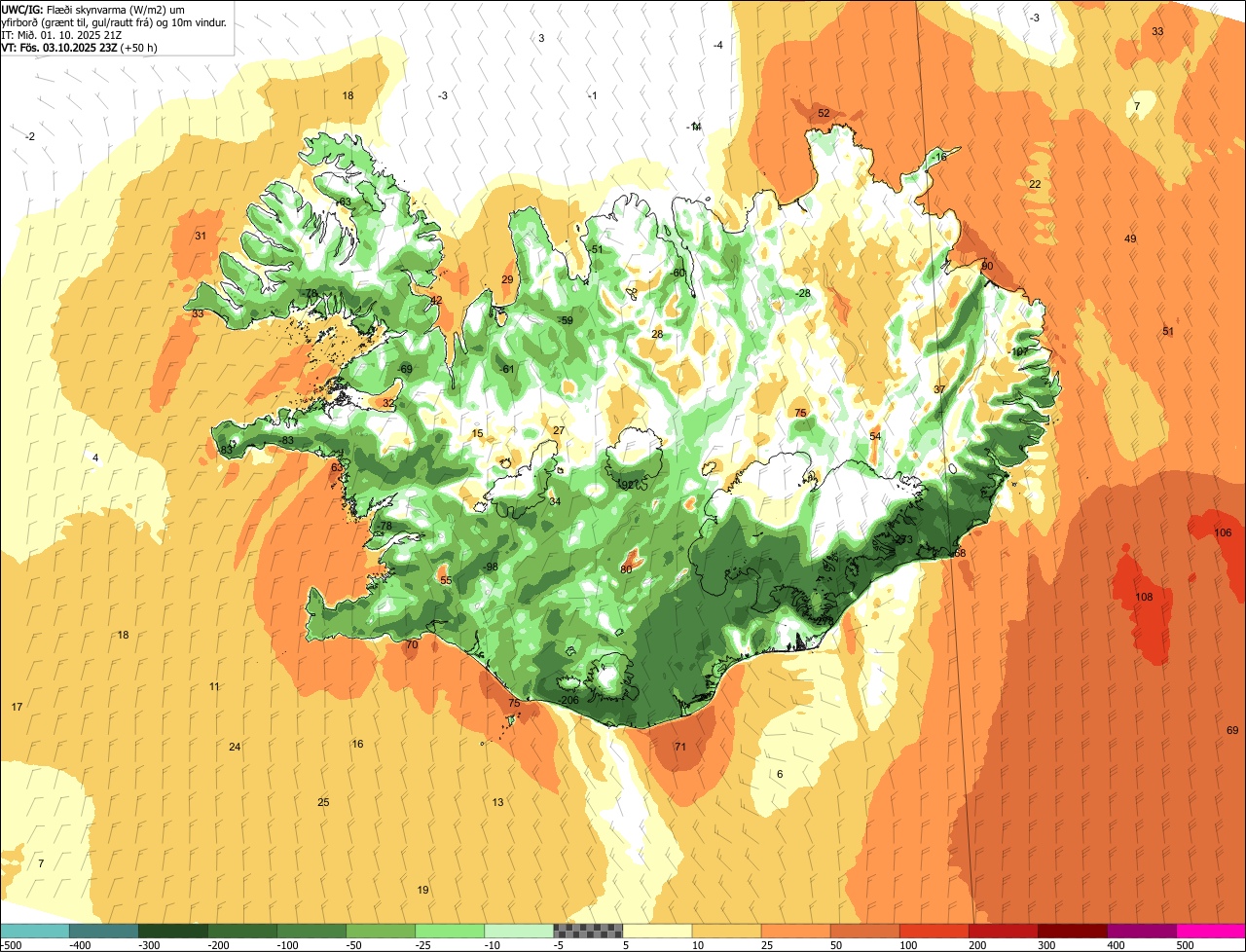Select the red legend swatch between 200 and 300
The image size is (1246, 952).
click(1003, 931)
